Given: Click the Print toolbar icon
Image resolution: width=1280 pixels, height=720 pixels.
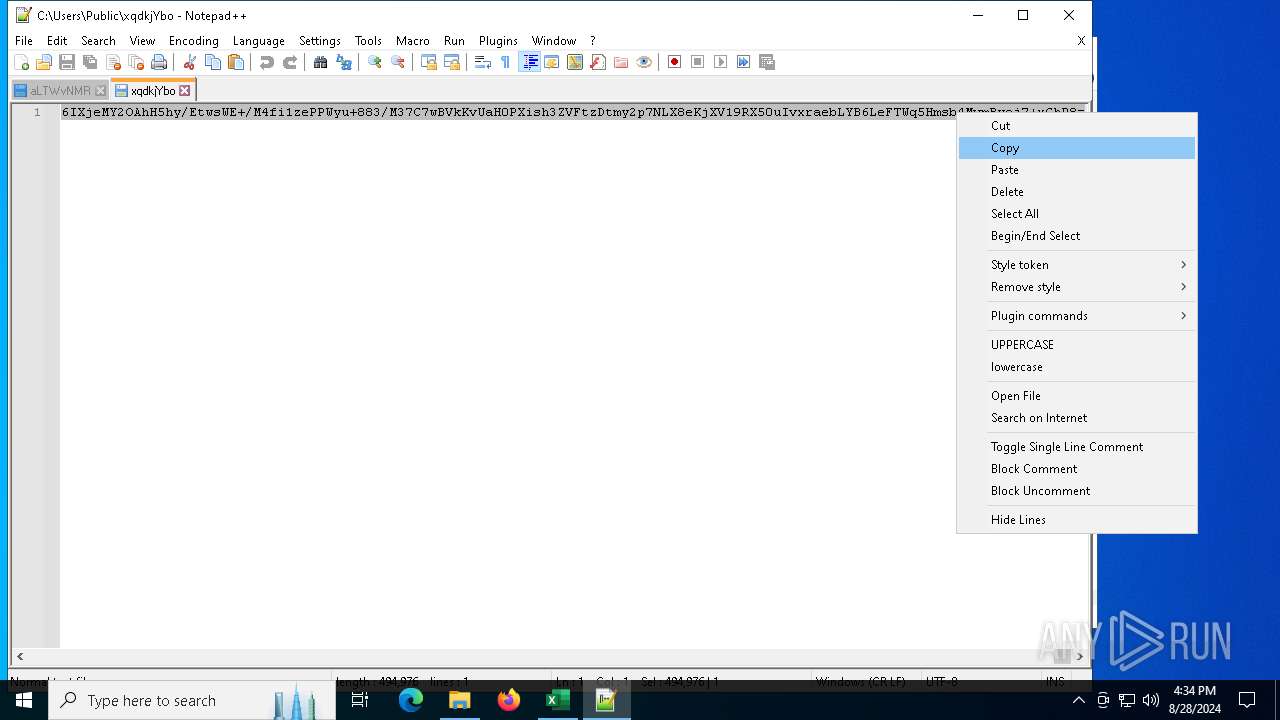Looking at the screenshot, I should tap(159, 62).
